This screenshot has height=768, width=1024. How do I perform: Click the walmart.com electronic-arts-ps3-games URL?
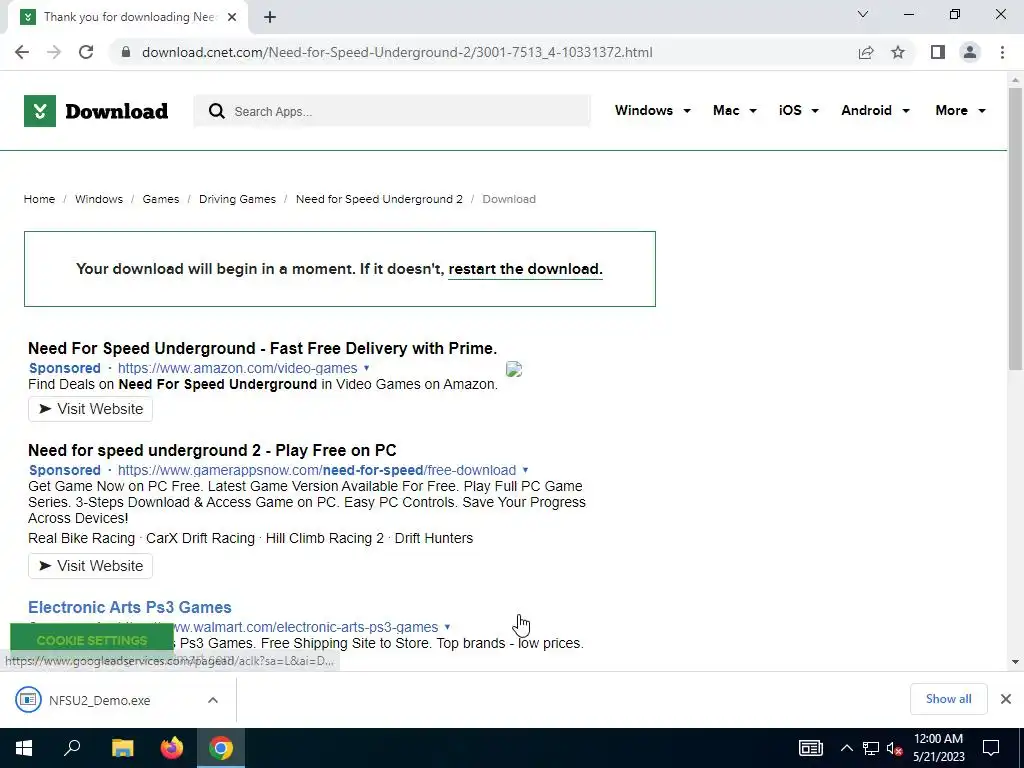(306, 627)
